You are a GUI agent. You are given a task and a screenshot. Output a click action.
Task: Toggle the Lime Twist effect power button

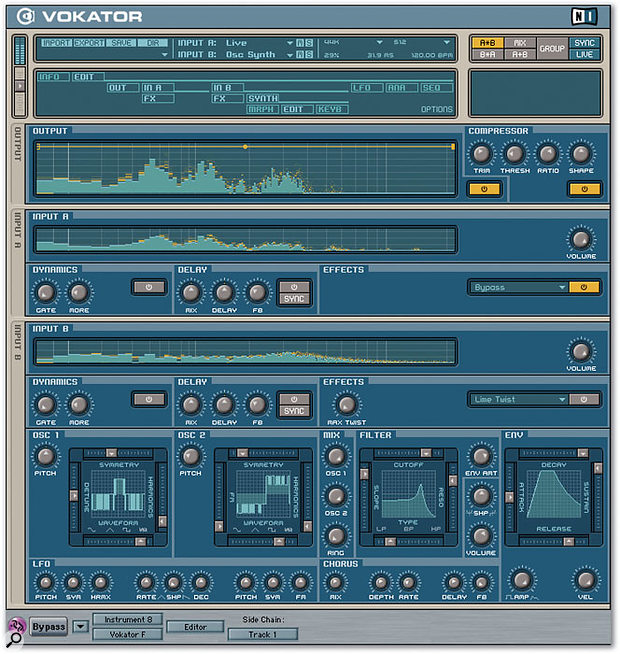pyautogui.click(x=584, y=400)
